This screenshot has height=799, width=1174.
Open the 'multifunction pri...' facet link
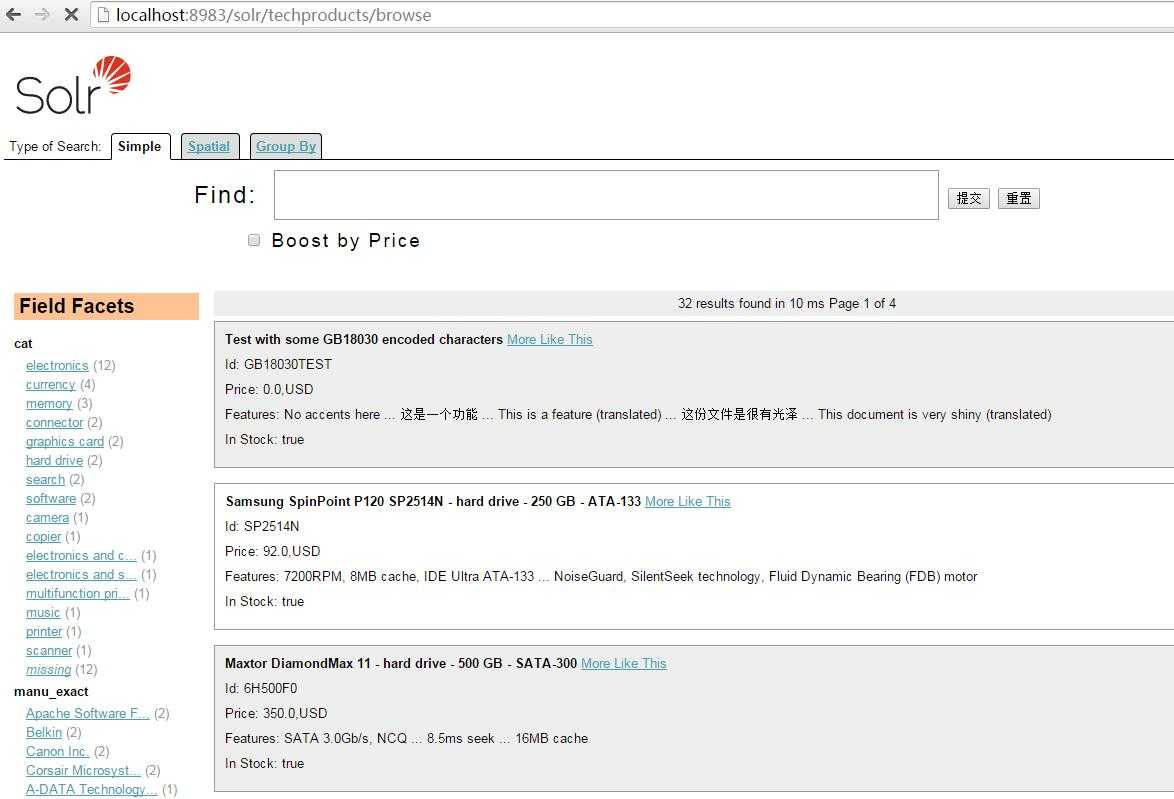click(78, 594)
